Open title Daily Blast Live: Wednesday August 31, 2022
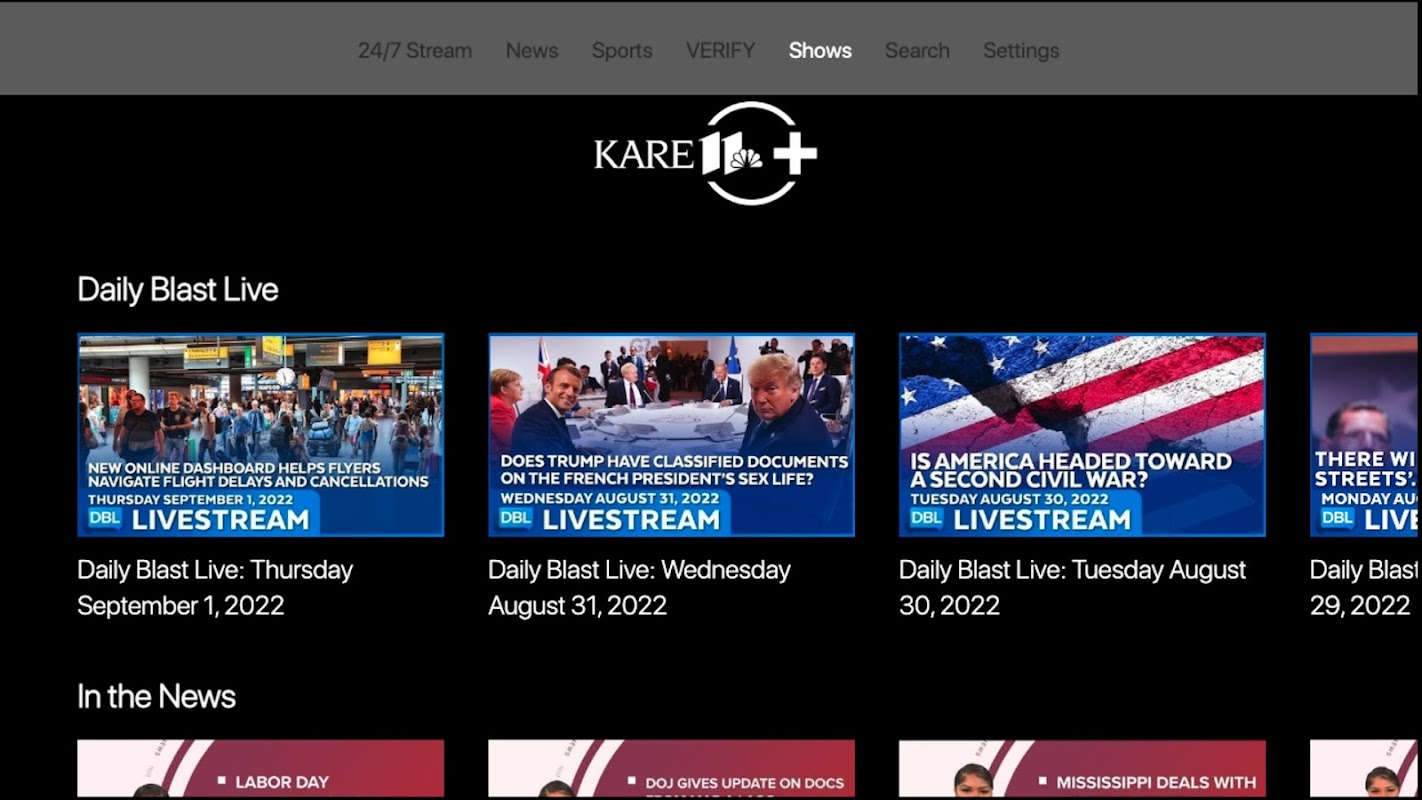 coord(640,588)
